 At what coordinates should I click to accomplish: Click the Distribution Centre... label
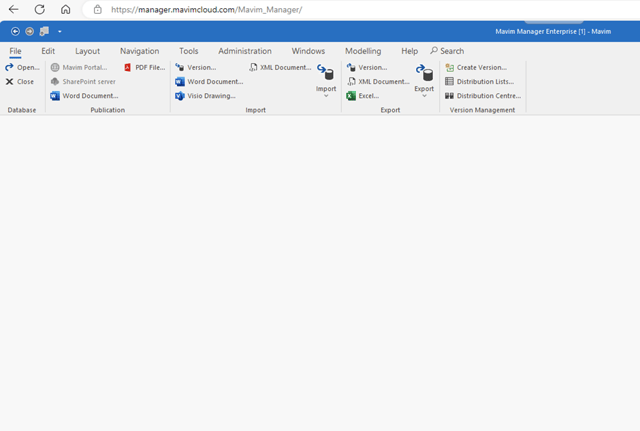click(489, 96)
